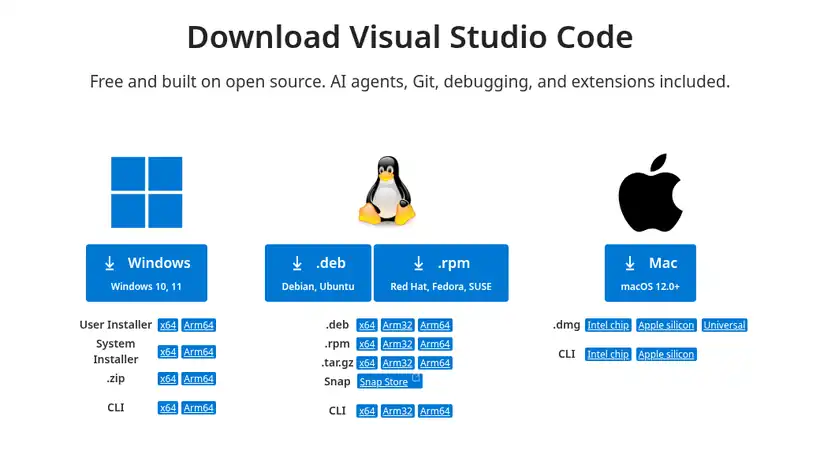Click the Linux Tux penguin icon
Viewport: 820px width, 461px height.
tap(387, 191)
